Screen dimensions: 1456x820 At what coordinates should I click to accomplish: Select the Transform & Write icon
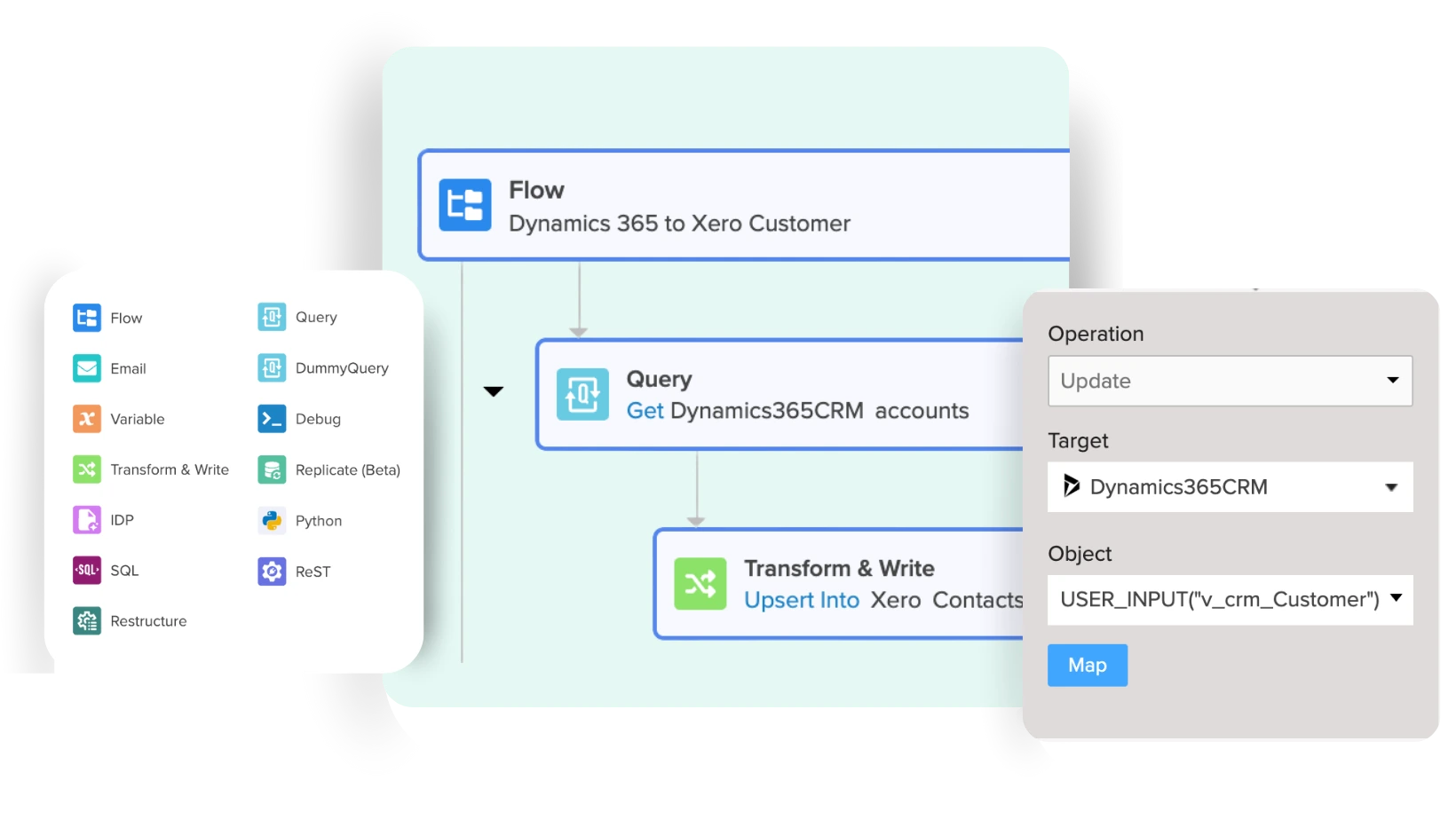point(86,469)
